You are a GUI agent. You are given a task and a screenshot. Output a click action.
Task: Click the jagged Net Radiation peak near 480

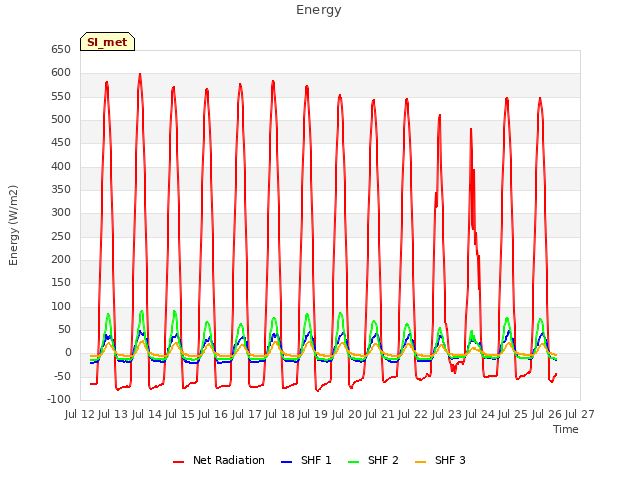point(471,130)
